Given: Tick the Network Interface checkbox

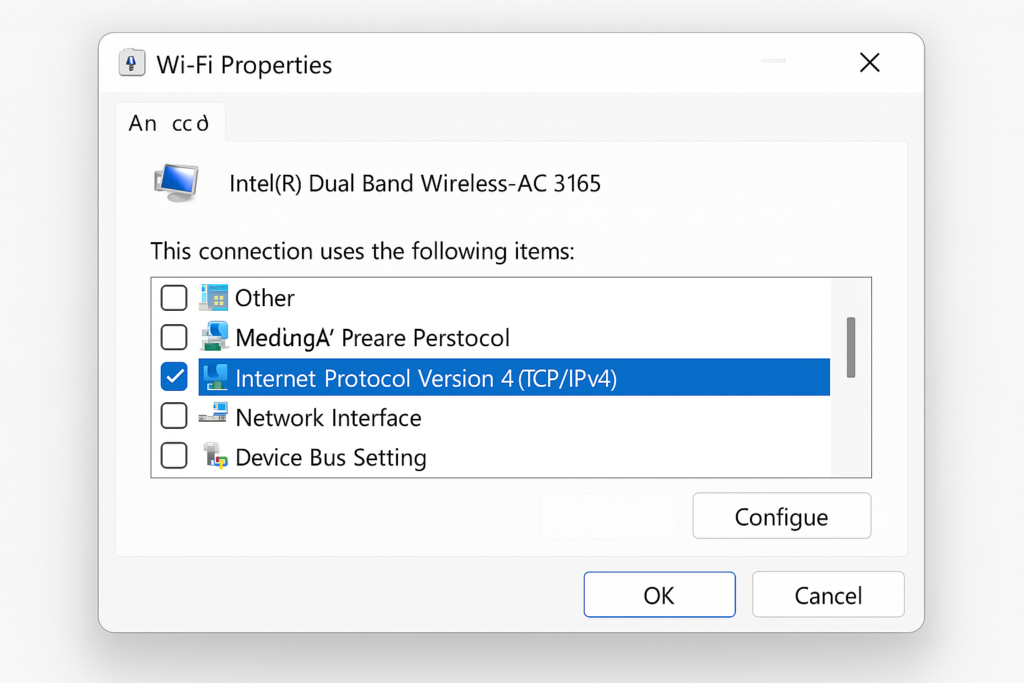Looking at the screenshot, I should 174,416.
